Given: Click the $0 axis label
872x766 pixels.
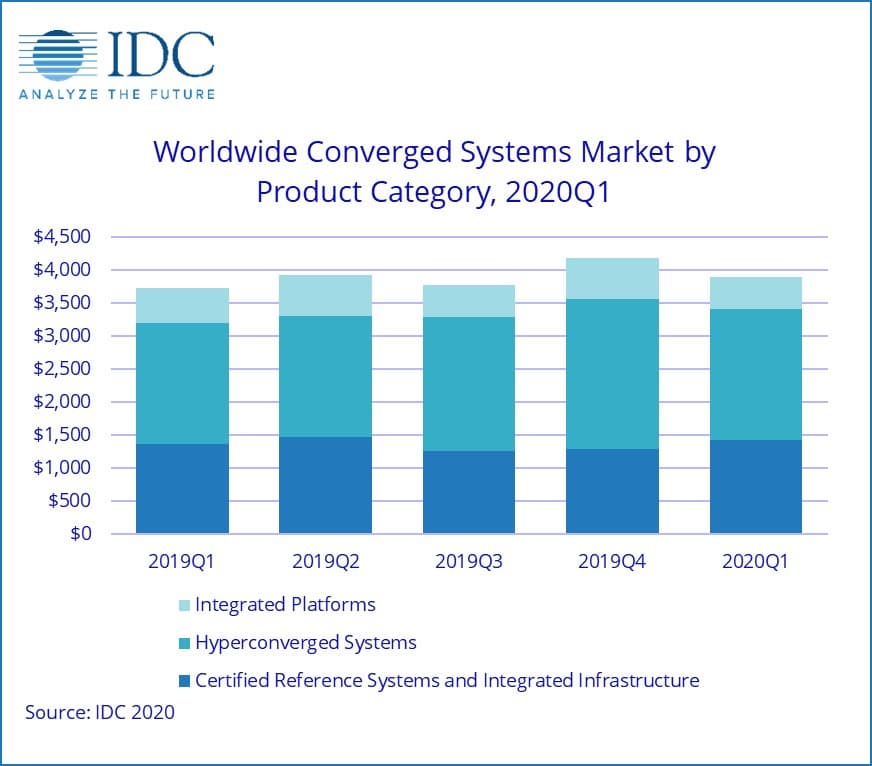Looking at the screenshot, I should pyautogui.click(x=81, y=534).
